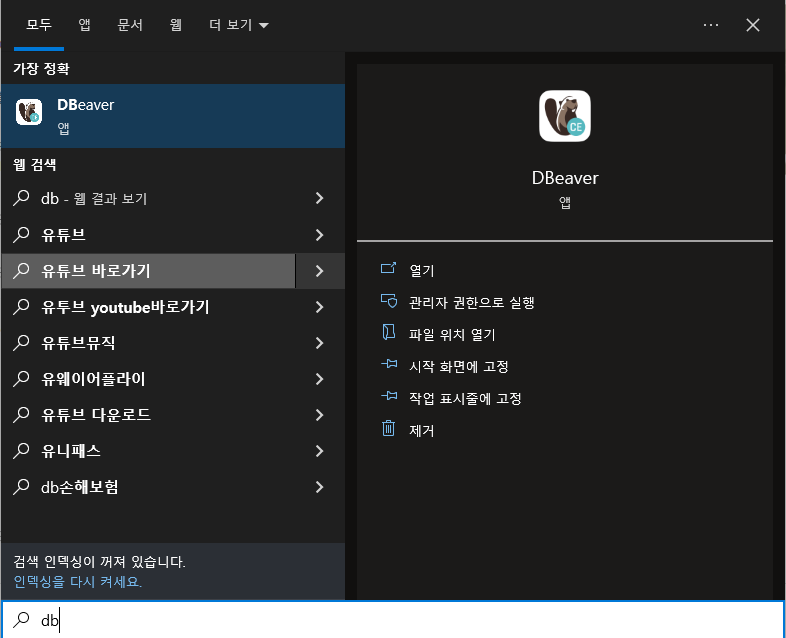Viewport: 786px width, 638px height.
Task: Expand arrow for 유웨이어플라이
Action: (320, 379)
